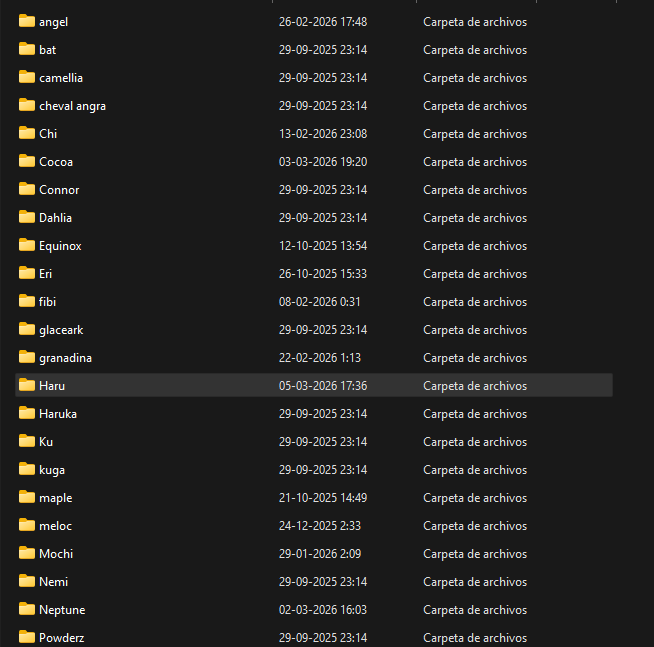This screenshot has width=654, height=647.
Task: Click the 'Haru' name text
Action: pyautogui.click(x=52, y=385)
